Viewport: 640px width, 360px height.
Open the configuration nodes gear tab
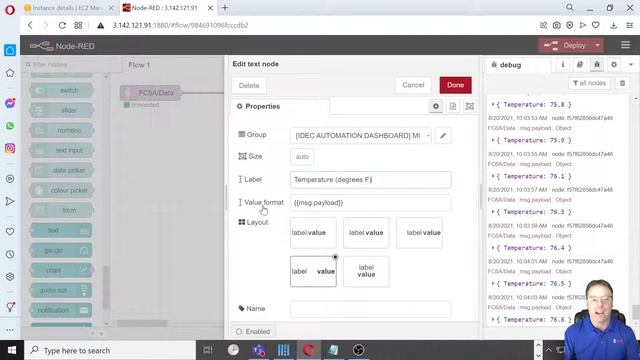pos(613,64)
